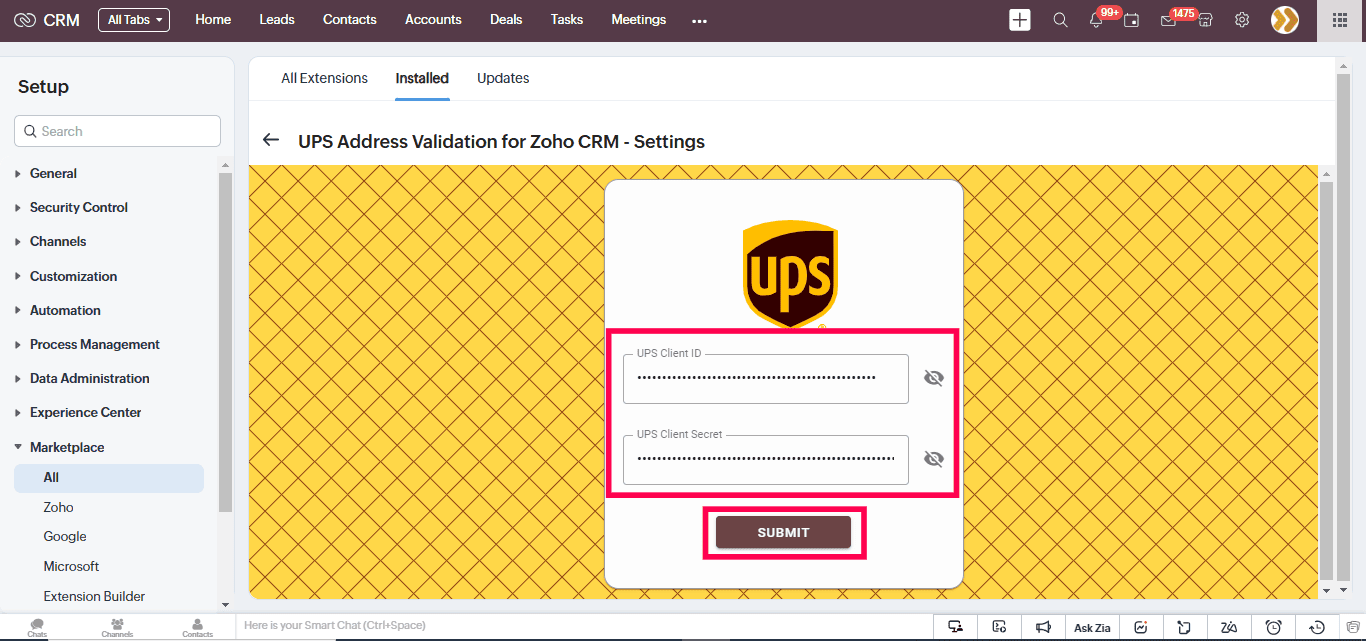Open Contacts in the bottom bar
The image size is (1366, 641).
(197, 628)
